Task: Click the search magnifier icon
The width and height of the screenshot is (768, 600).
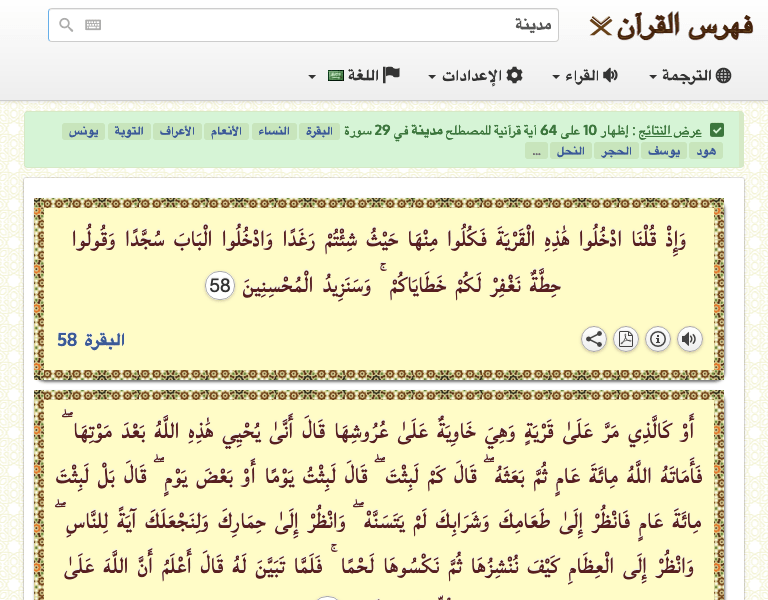Action: 66,26
